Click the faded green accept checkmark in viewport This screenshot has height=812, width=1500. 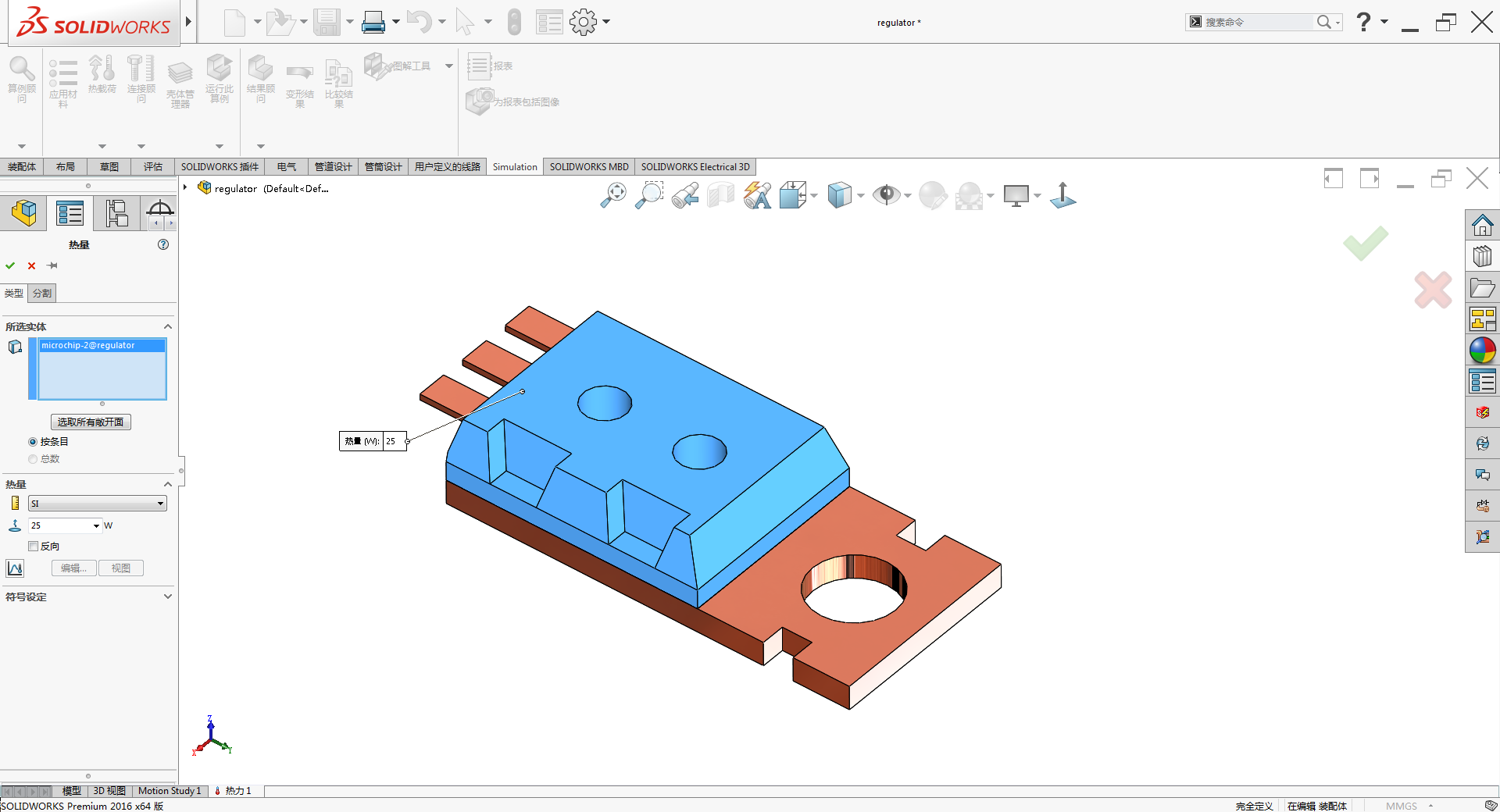1366,243
